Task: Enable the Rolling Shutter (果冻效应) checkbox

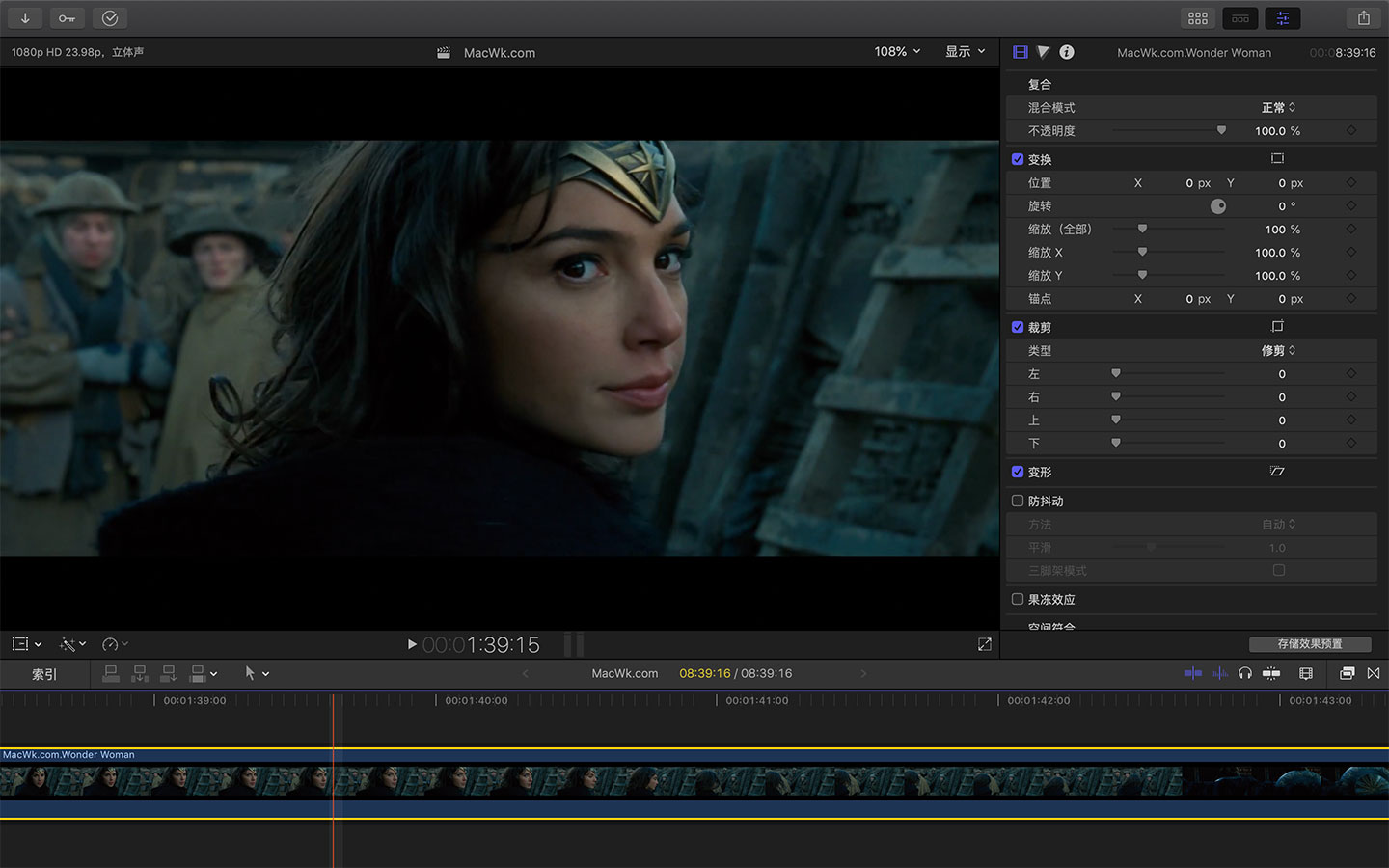Action: 1018,599
